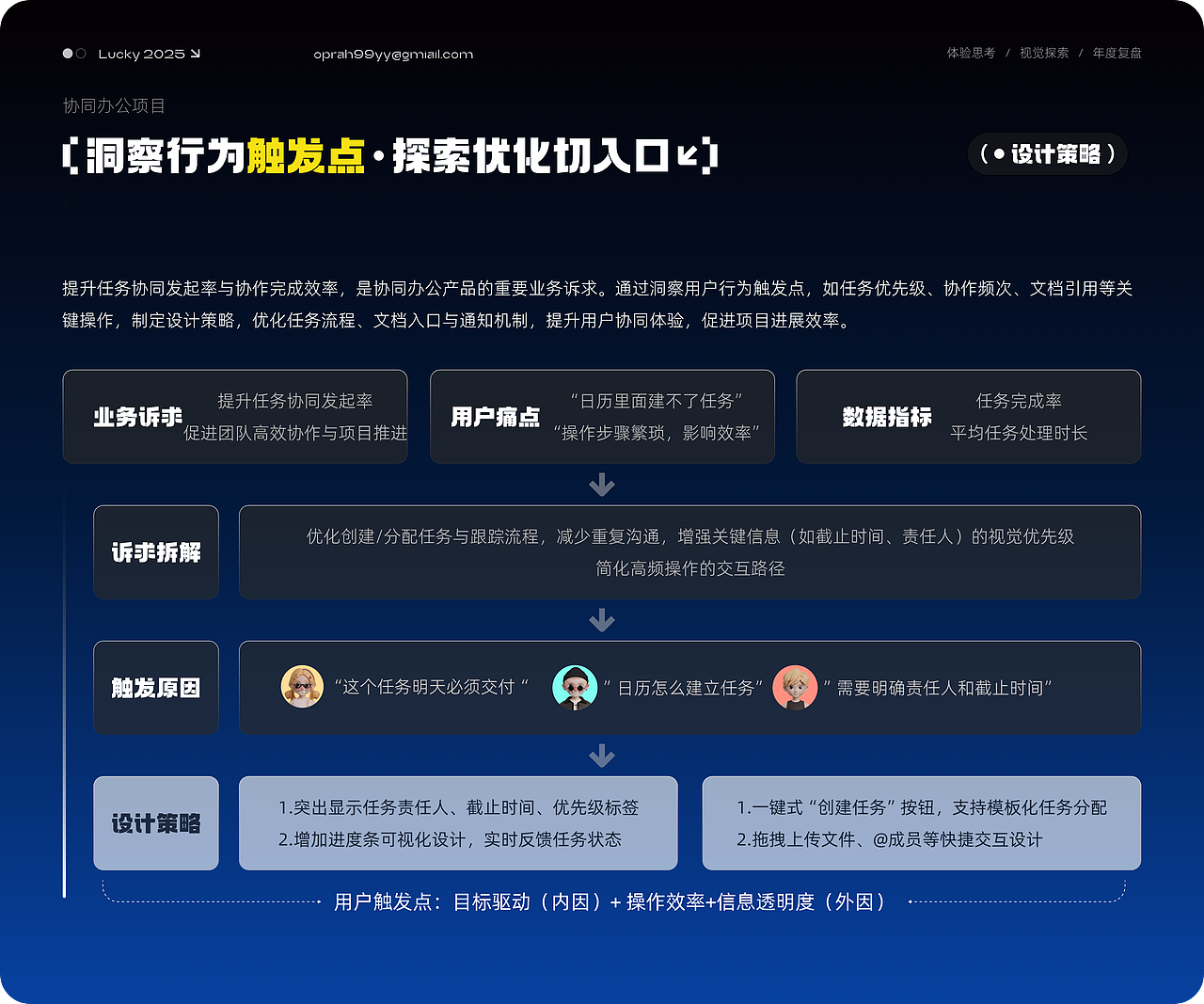Click the down arrow below the 用户痛点 card
Viewport: 1204px width, 1004px height.
[600, 484]
